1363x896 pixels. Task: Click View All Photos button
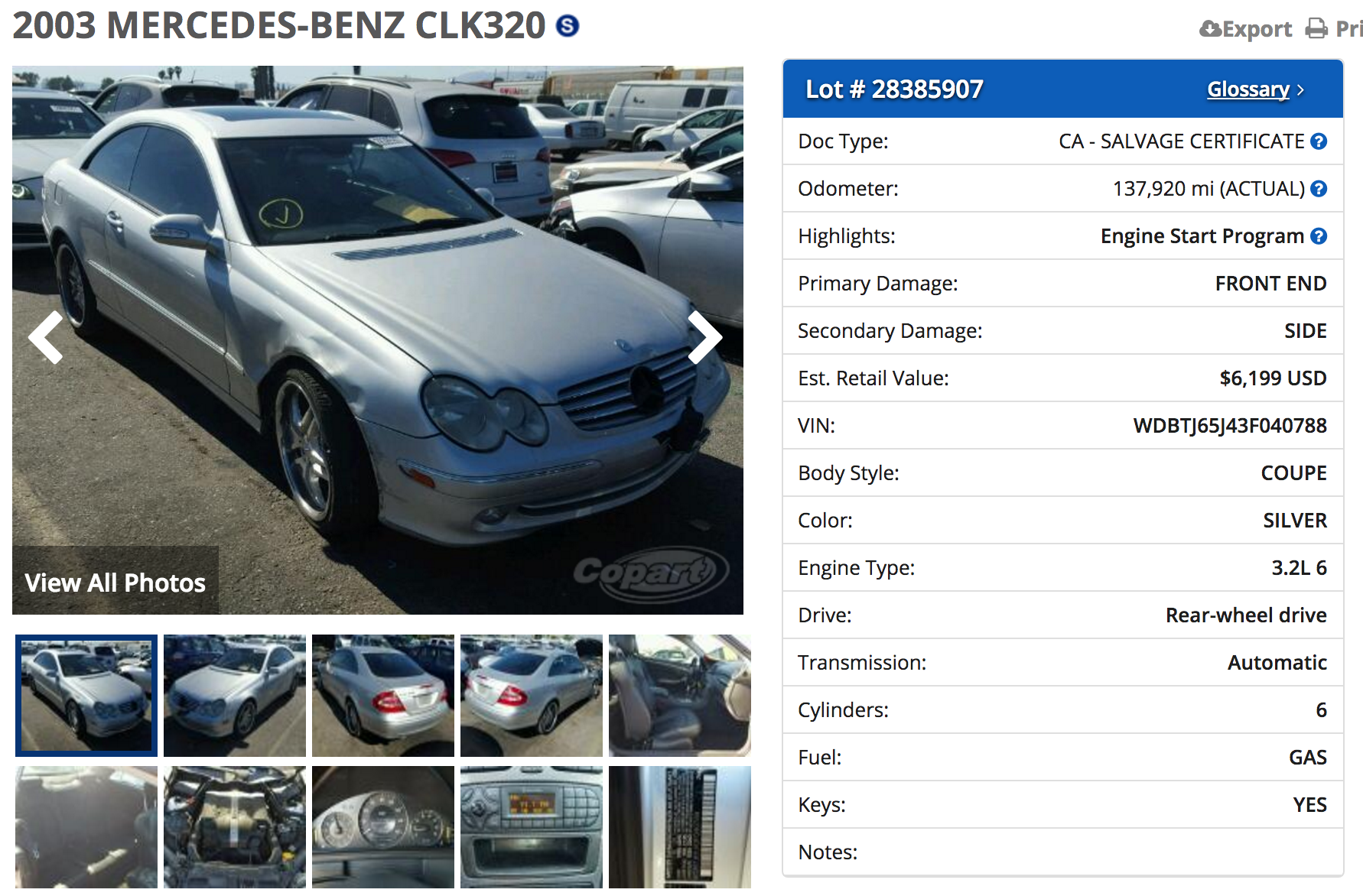[115, 583]
